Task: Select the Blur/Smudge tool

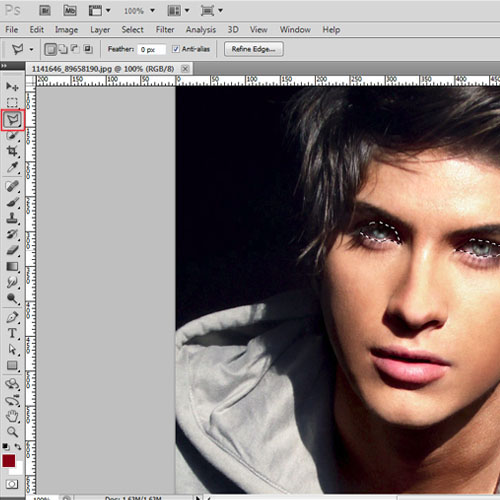Action: pos(12,282)
